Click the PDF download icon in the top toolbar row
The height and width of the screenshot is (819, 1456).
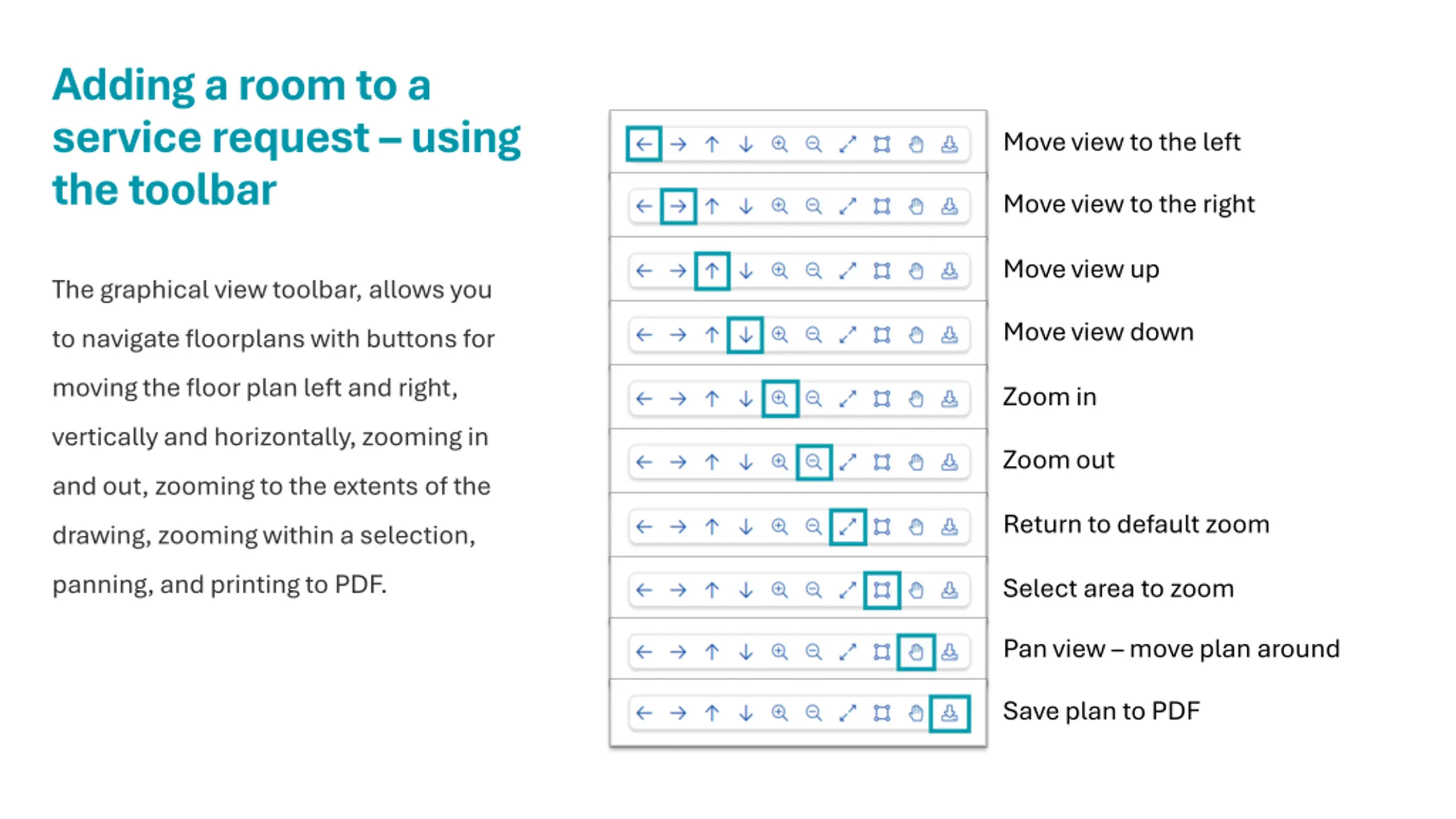[x=949, y=144]
